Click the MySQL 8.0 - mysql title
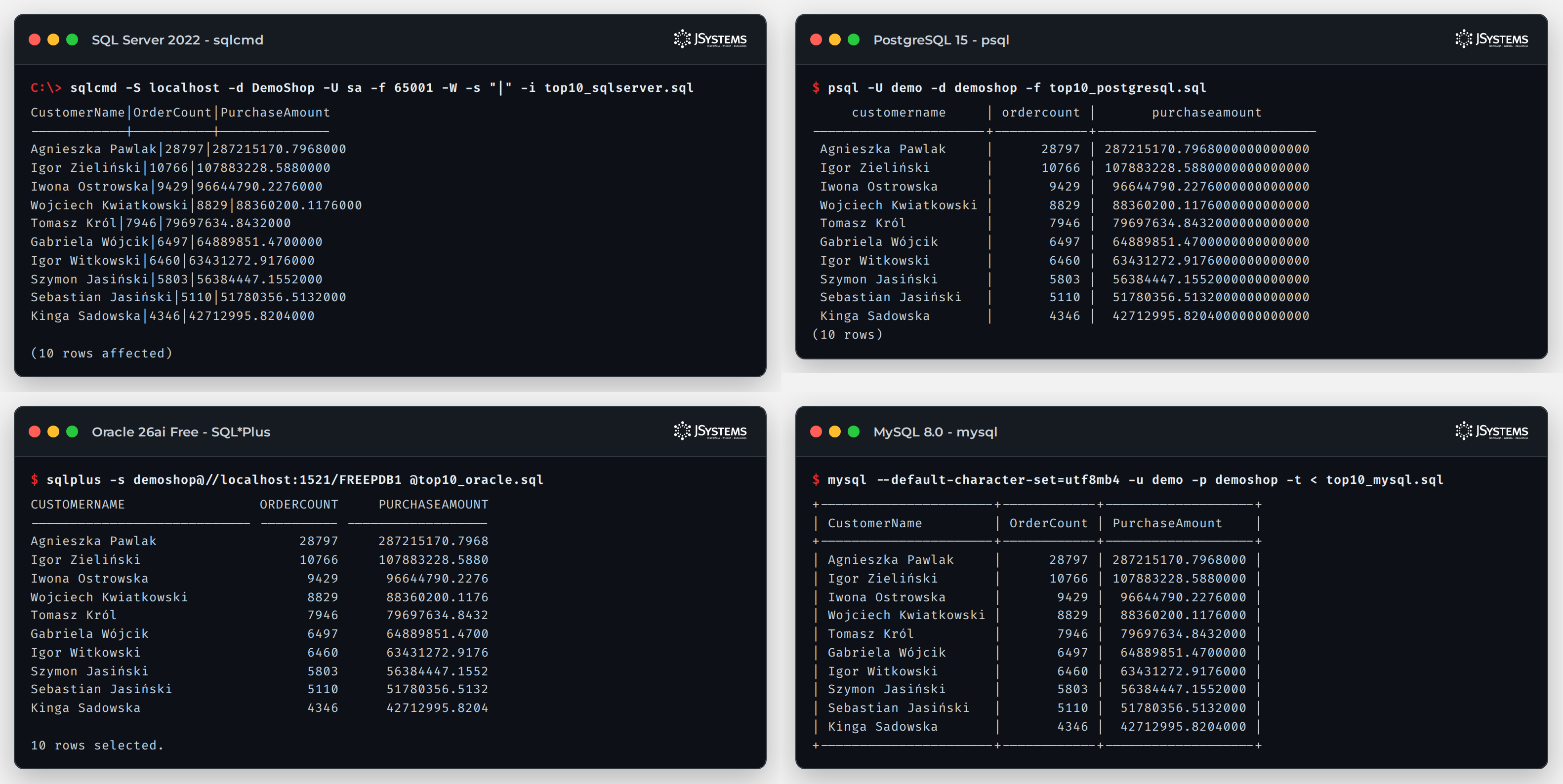 pyautogui.click(x=935, y=431)
